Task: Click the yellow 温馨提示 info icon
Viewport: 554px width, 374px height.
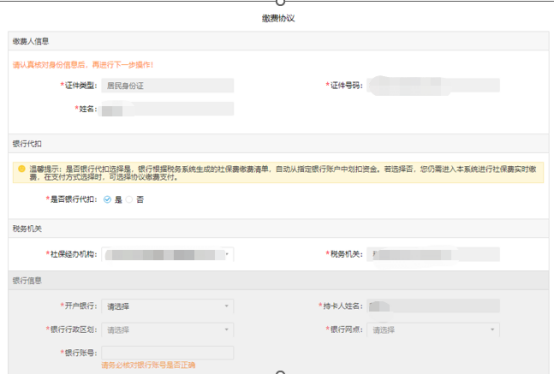Action: [22, 169]
